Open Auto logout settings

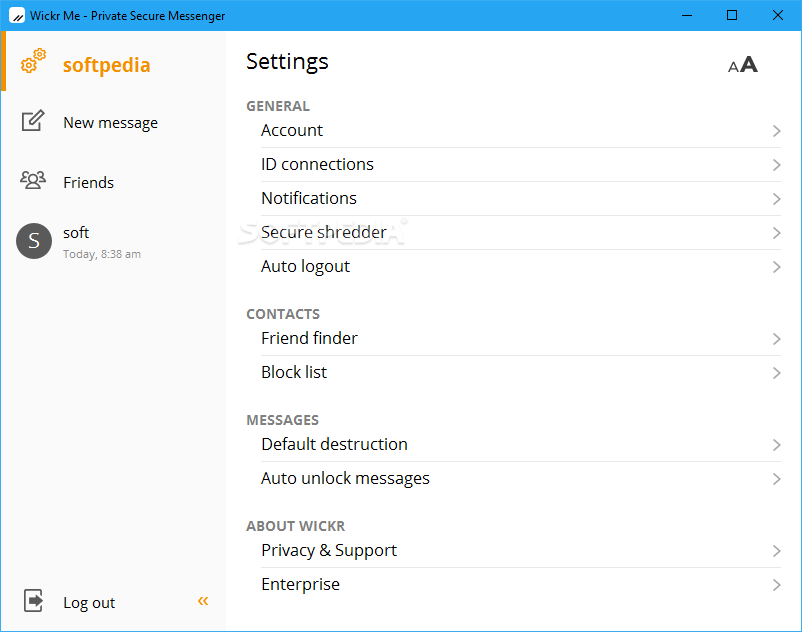pos(521,266)
